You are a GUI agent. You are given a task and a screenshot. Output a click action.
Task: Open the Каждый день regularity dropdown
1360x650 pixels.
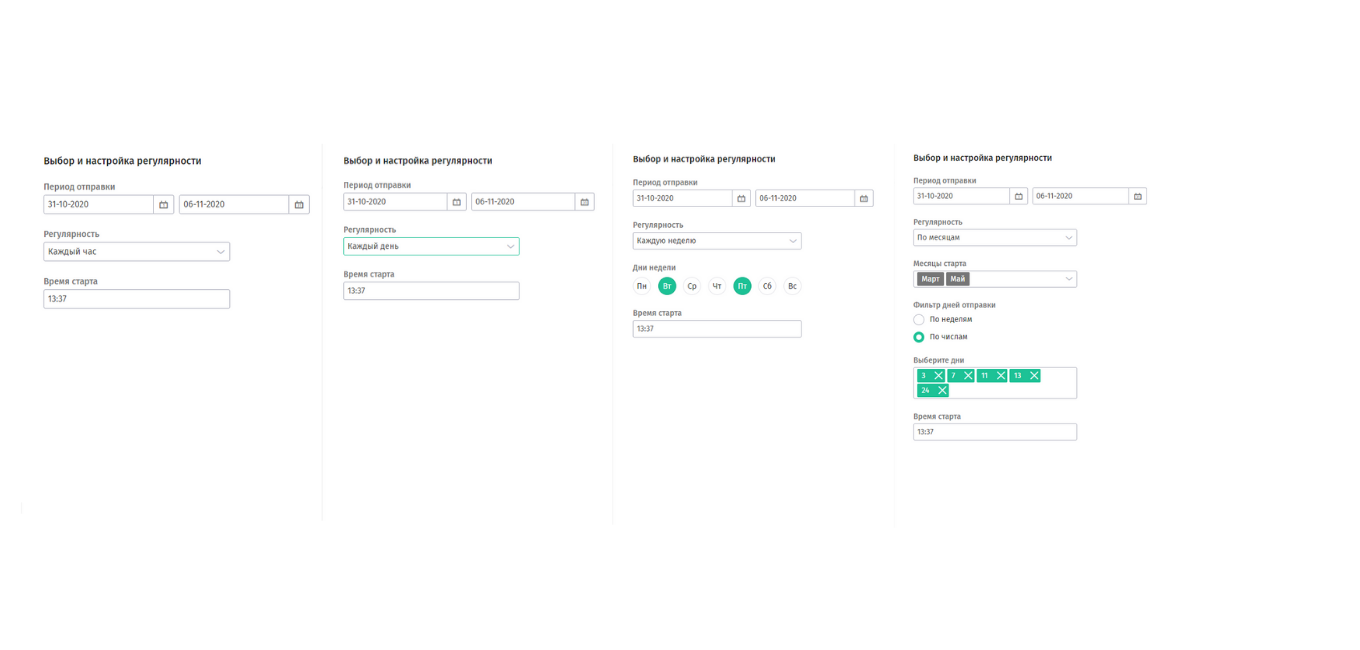pyautogui.click(x=431, y=246)
